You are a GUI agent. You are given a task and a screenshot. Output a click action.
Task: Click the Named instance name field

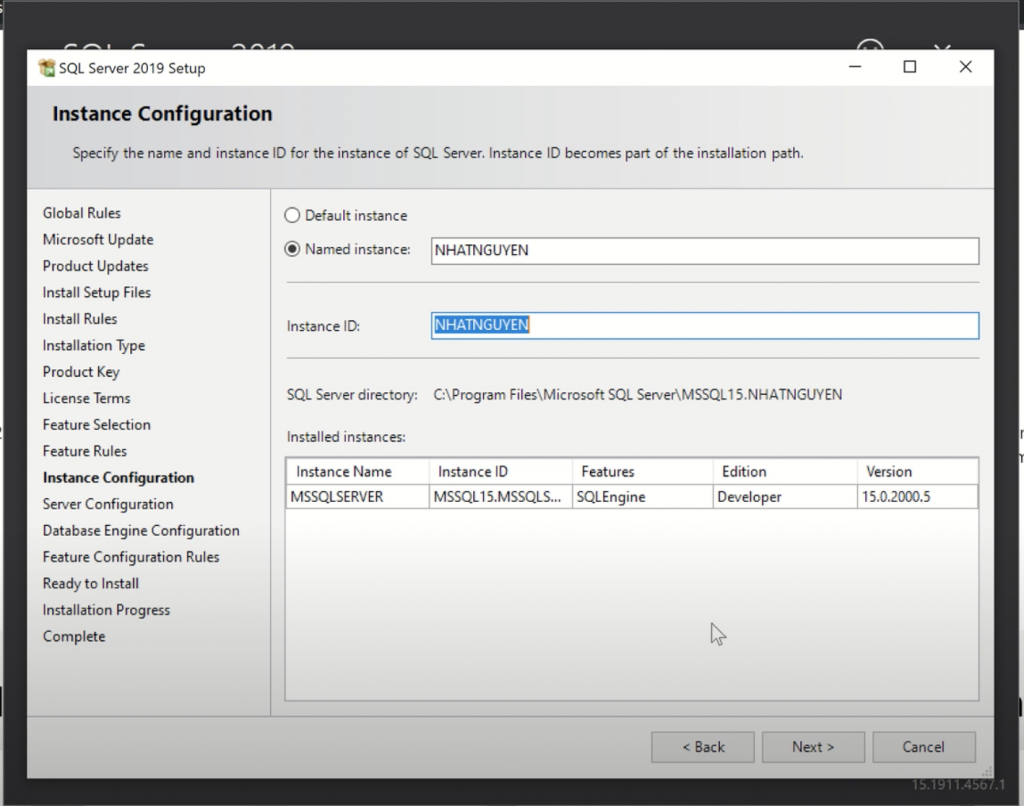705,251
